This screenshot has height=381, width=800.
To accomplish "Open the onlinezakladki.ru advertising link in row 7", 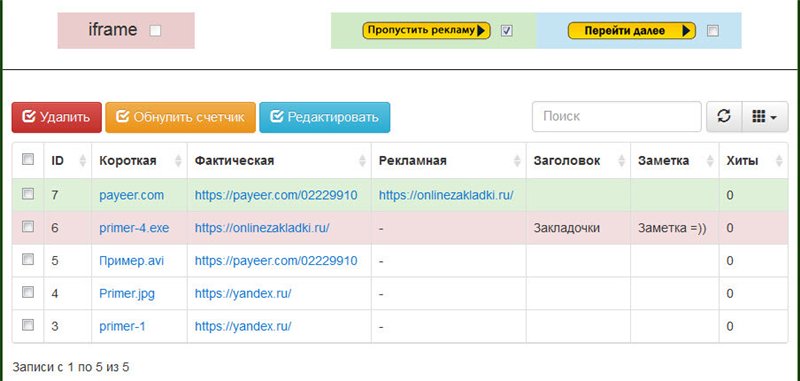I will 446,195.
